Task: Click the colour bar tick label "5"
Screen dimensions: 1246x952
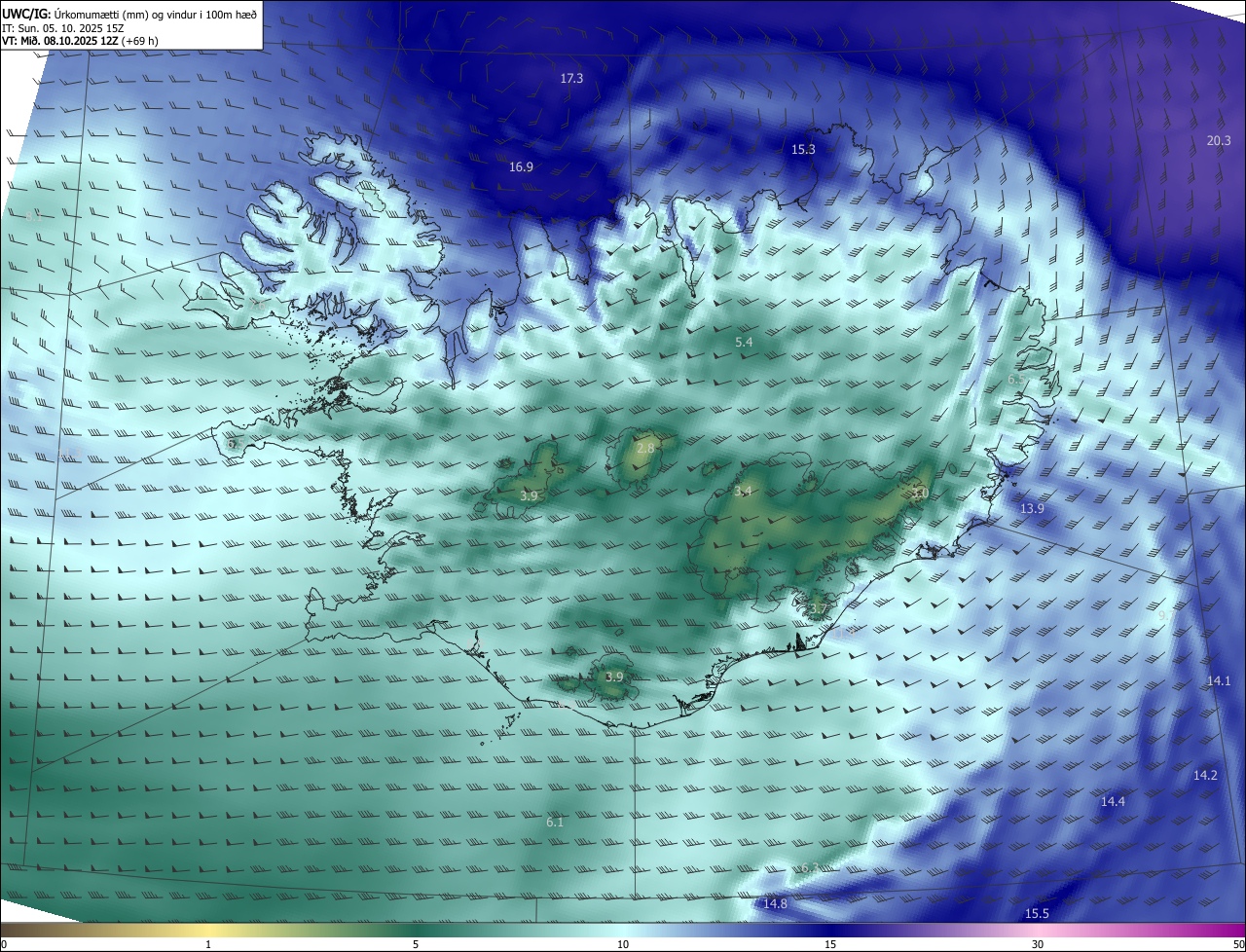Action: coord(416,944)
